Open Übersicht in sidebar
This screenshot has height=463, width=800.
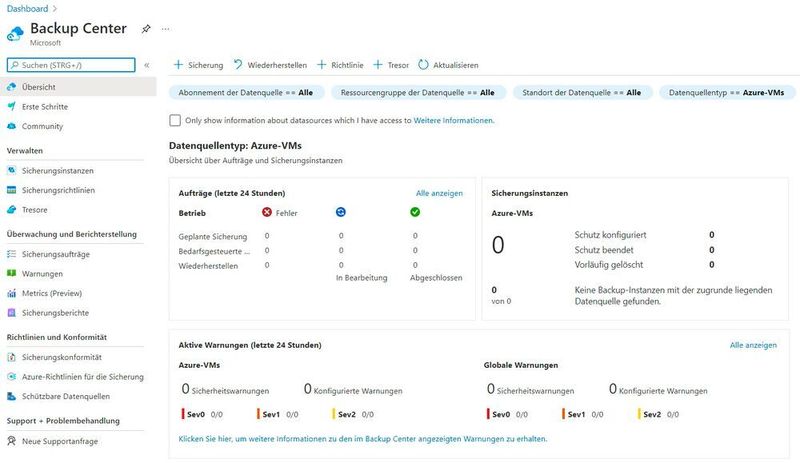[78, 87]
